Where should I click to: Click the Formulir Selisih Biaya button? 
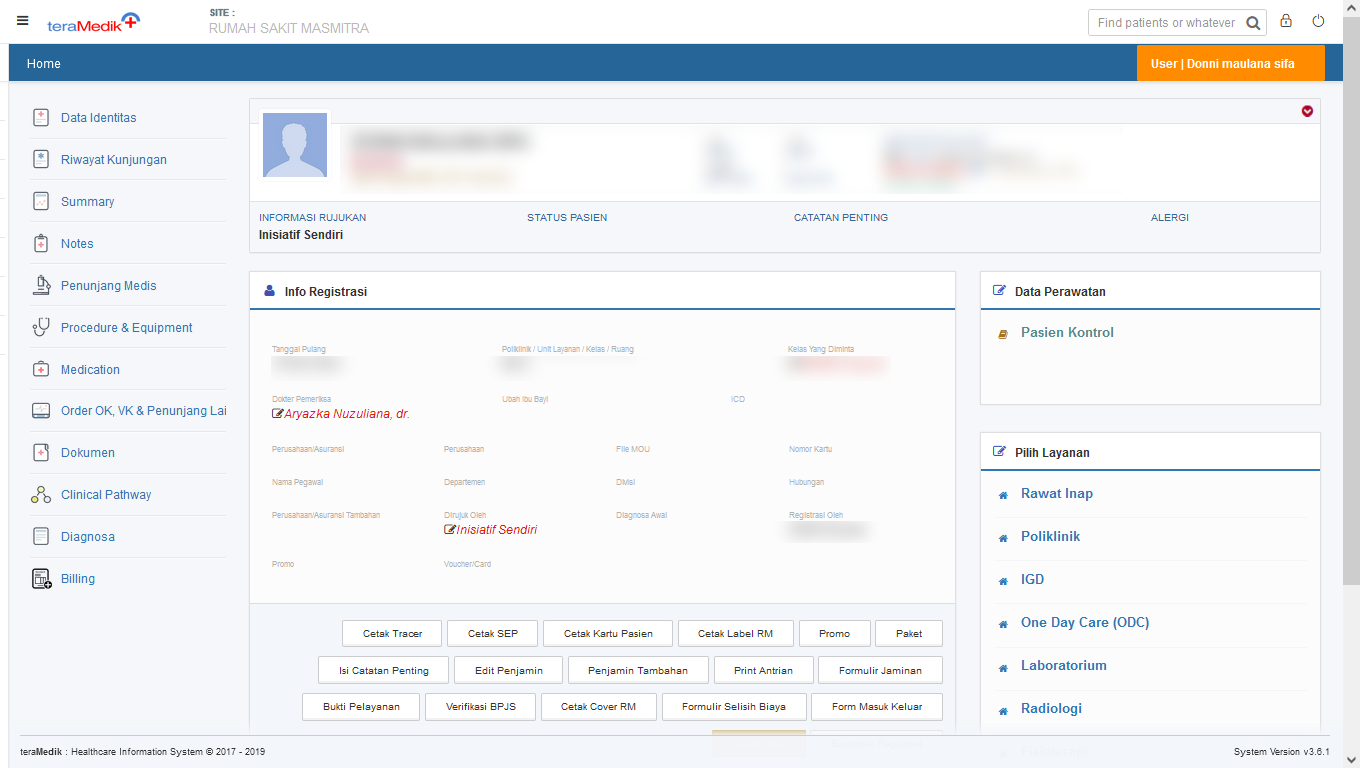[734, 706]
